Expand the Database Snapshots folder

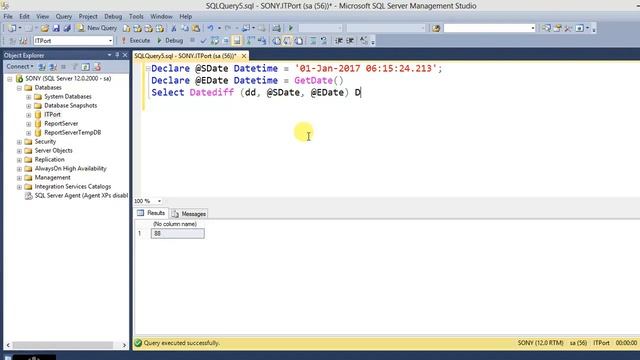pyautogui.click(x=29, y=106)
